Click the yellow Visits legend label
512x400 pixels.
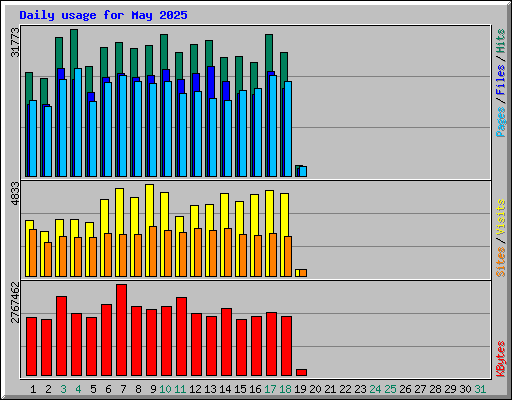click(500, 217)
